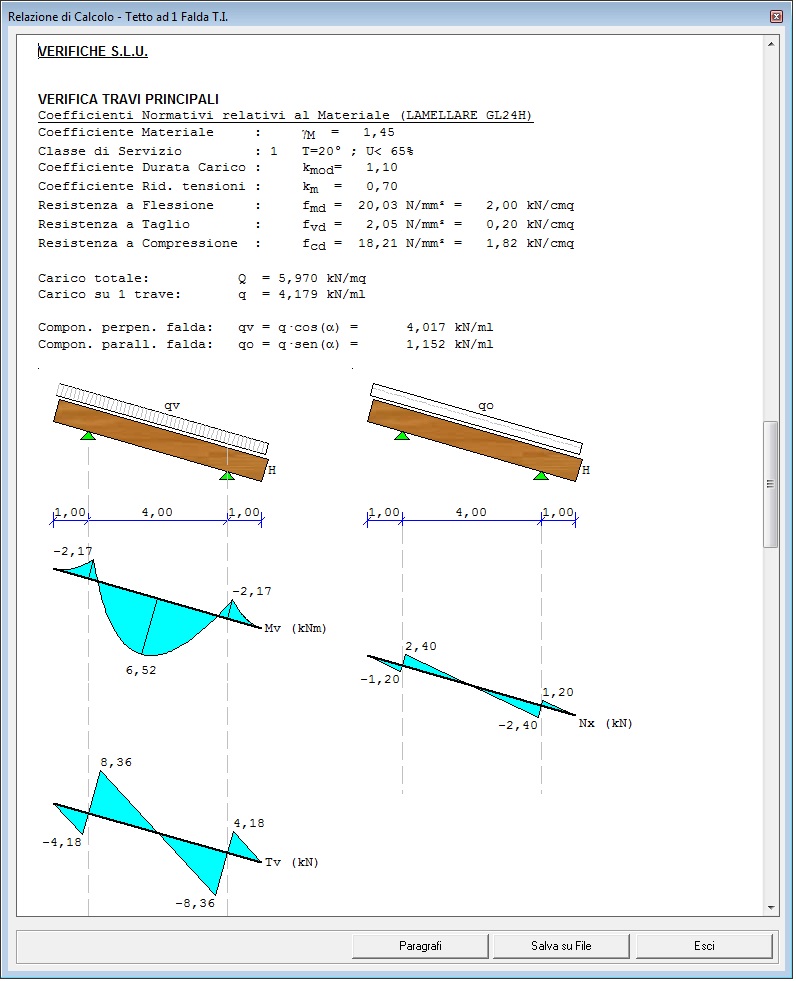Click the VERIFICHE S.L.U. heading
Viewport: 796px width, 981px height.
click(93, 51)
